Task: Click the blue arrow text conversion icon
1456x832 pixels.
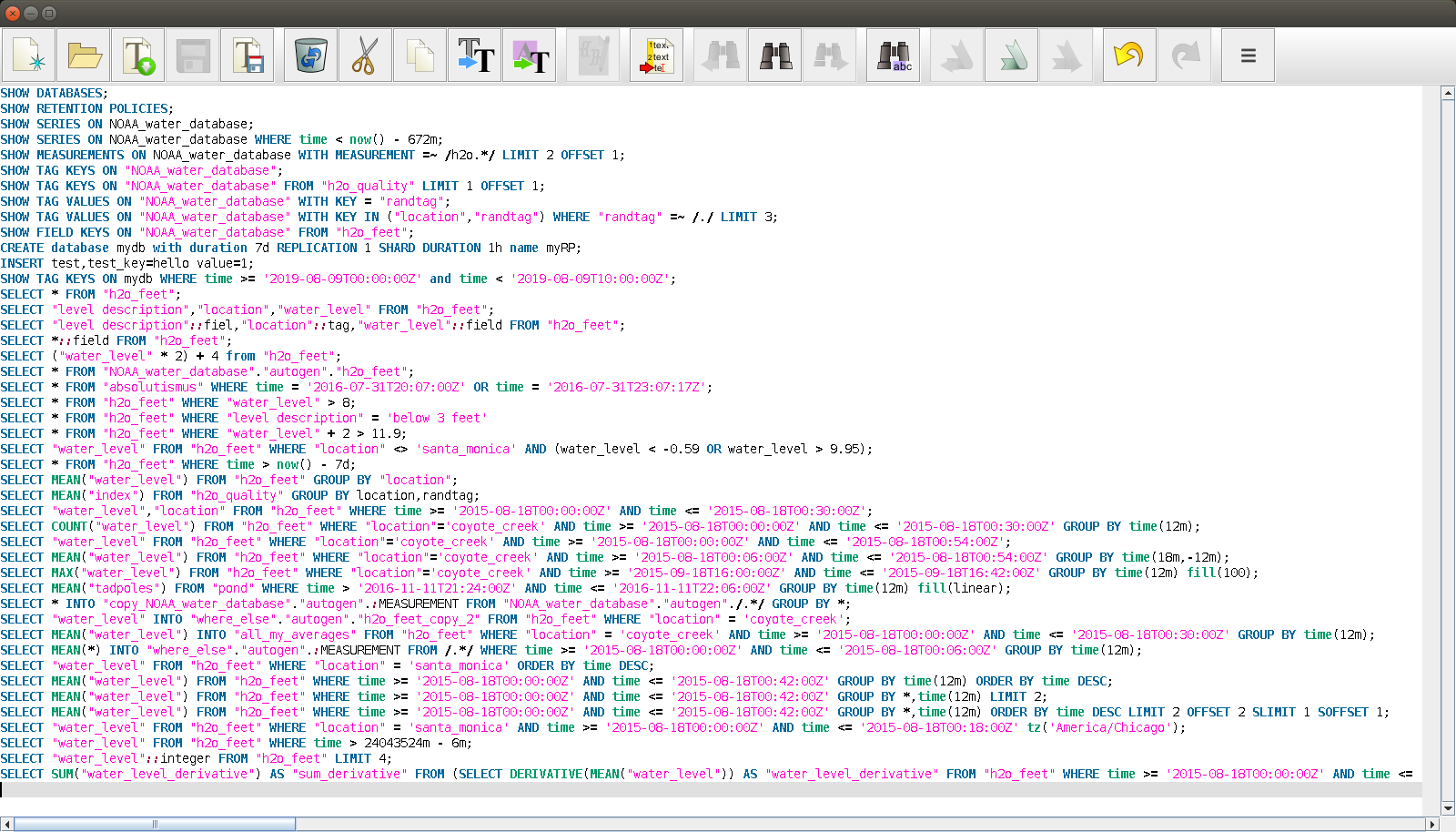Action: click(x=474, y=56)
